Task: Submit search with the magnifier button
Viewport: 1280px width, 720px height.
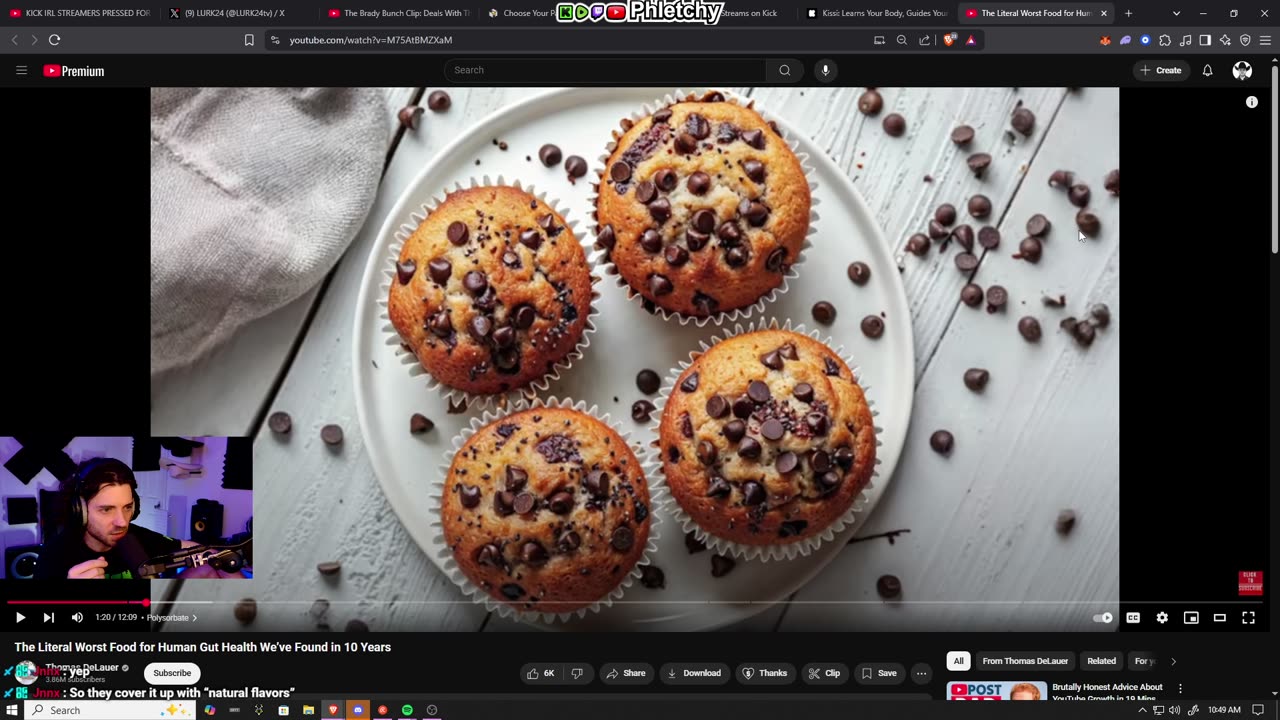Action: pyautogui.click(x=785, y=70)
